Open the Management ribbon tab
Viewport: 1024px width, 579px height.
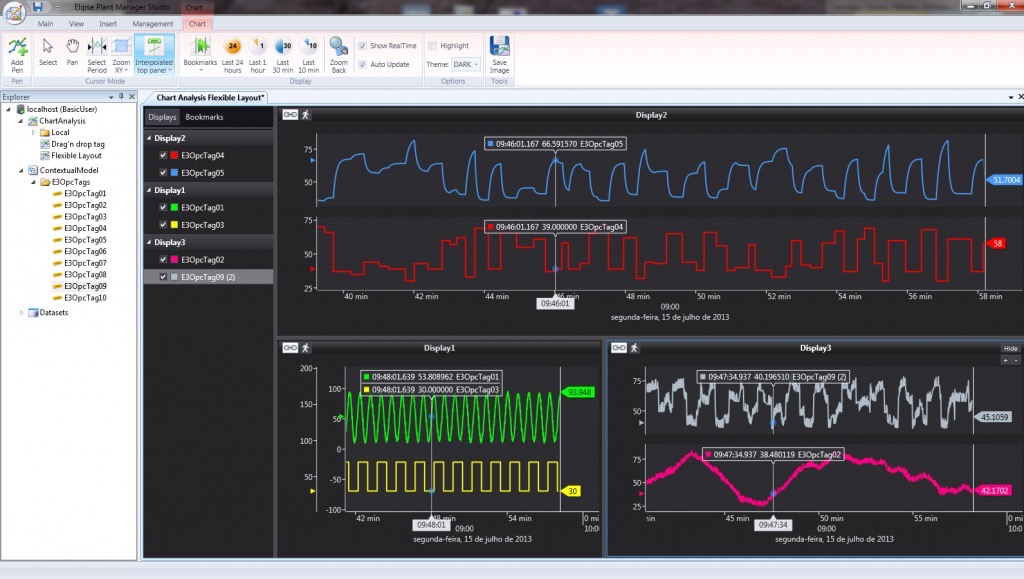153,24
